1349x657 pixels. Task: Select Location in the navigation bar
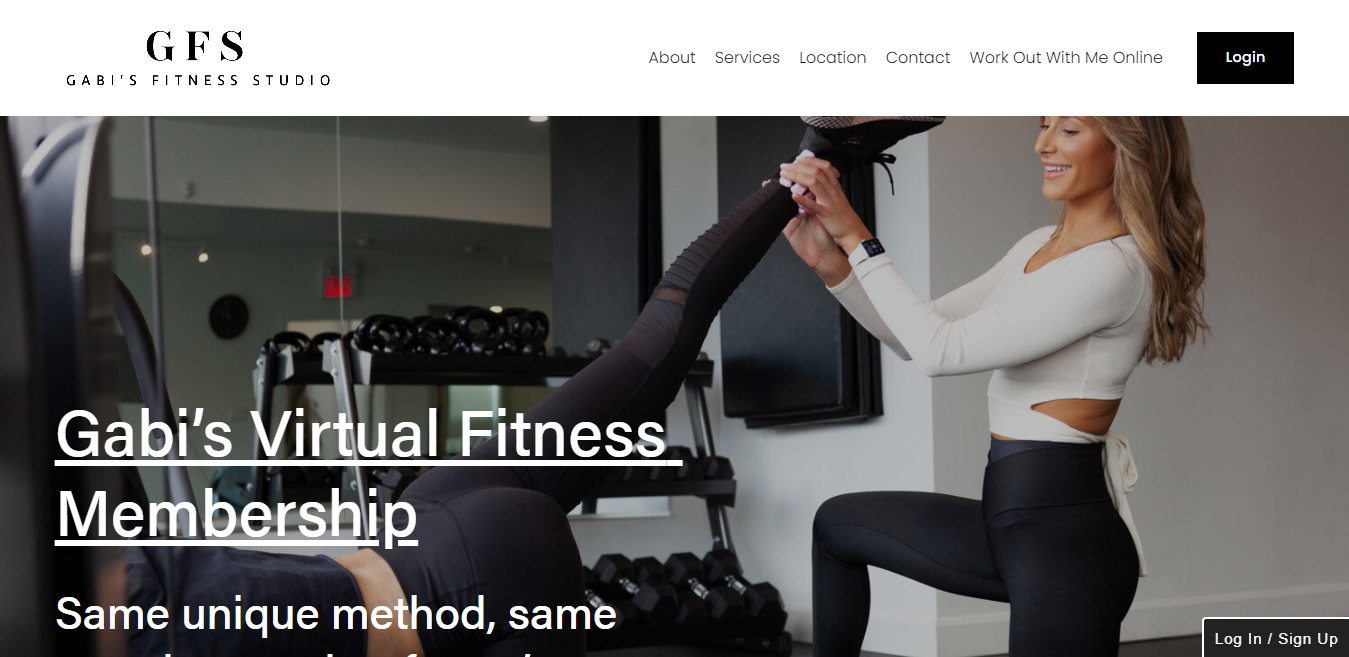[x=833, y=58]
